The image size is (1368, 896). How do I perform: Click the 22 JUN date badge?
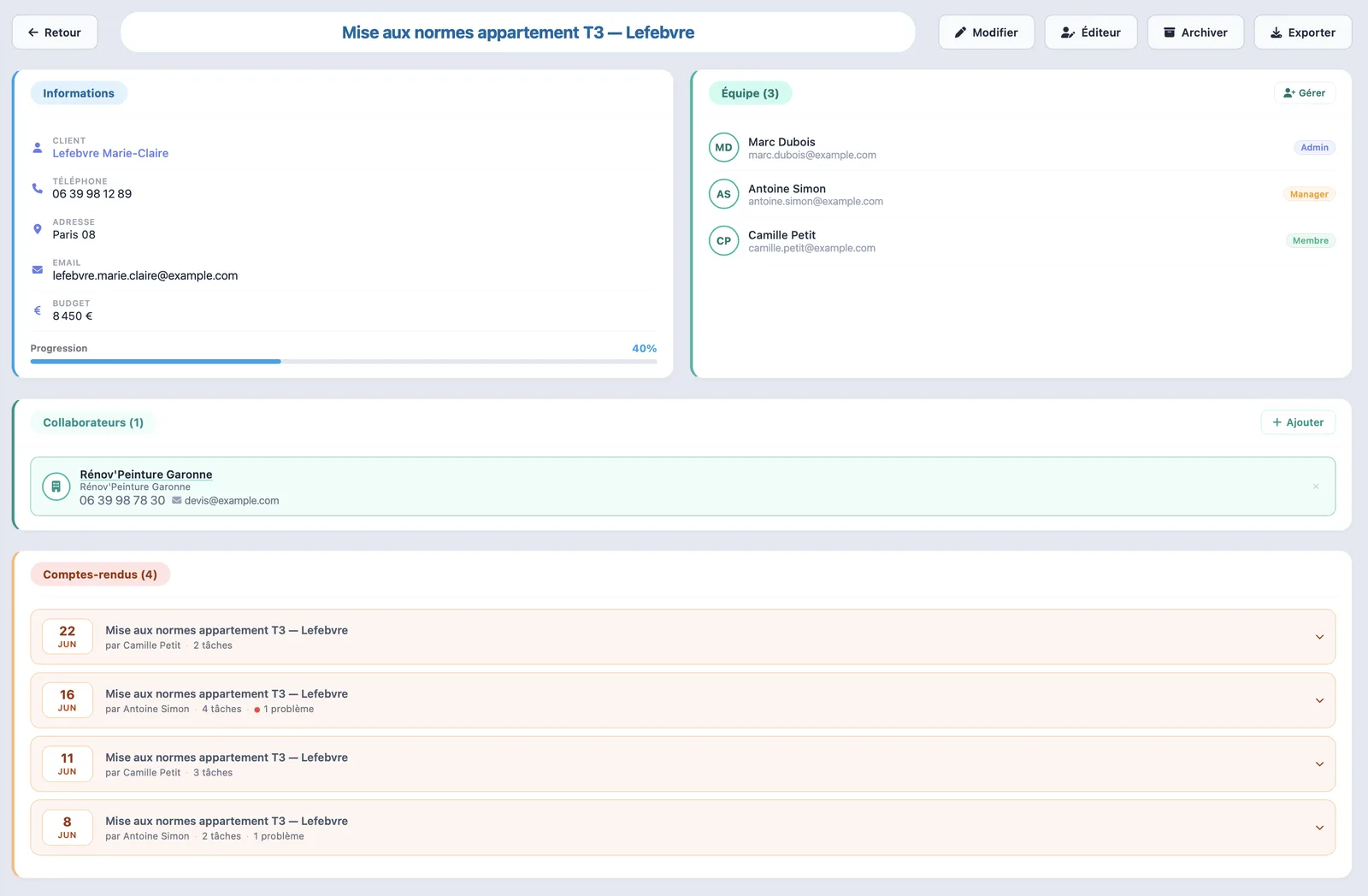pyautogui.click(x=68, y=637)
